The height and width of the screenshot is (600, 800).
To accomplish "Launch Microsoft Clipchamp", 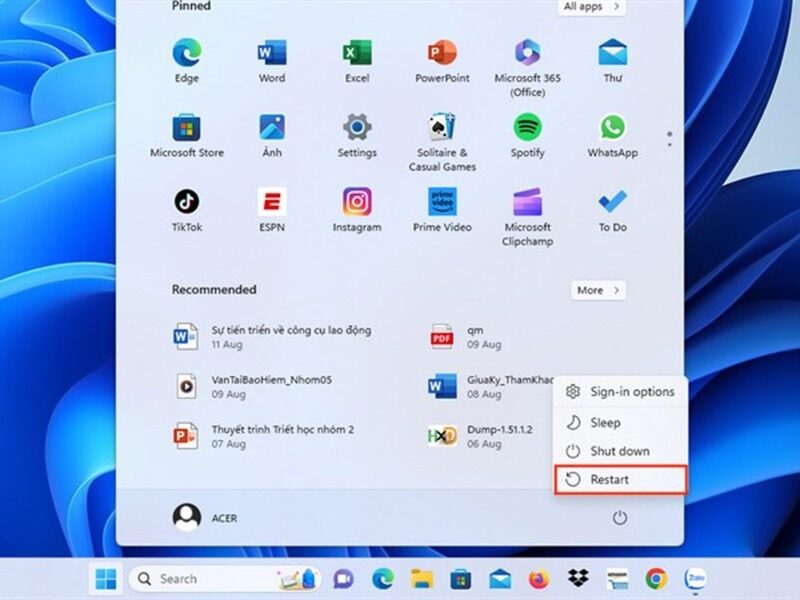I will (x=527, y=202).
